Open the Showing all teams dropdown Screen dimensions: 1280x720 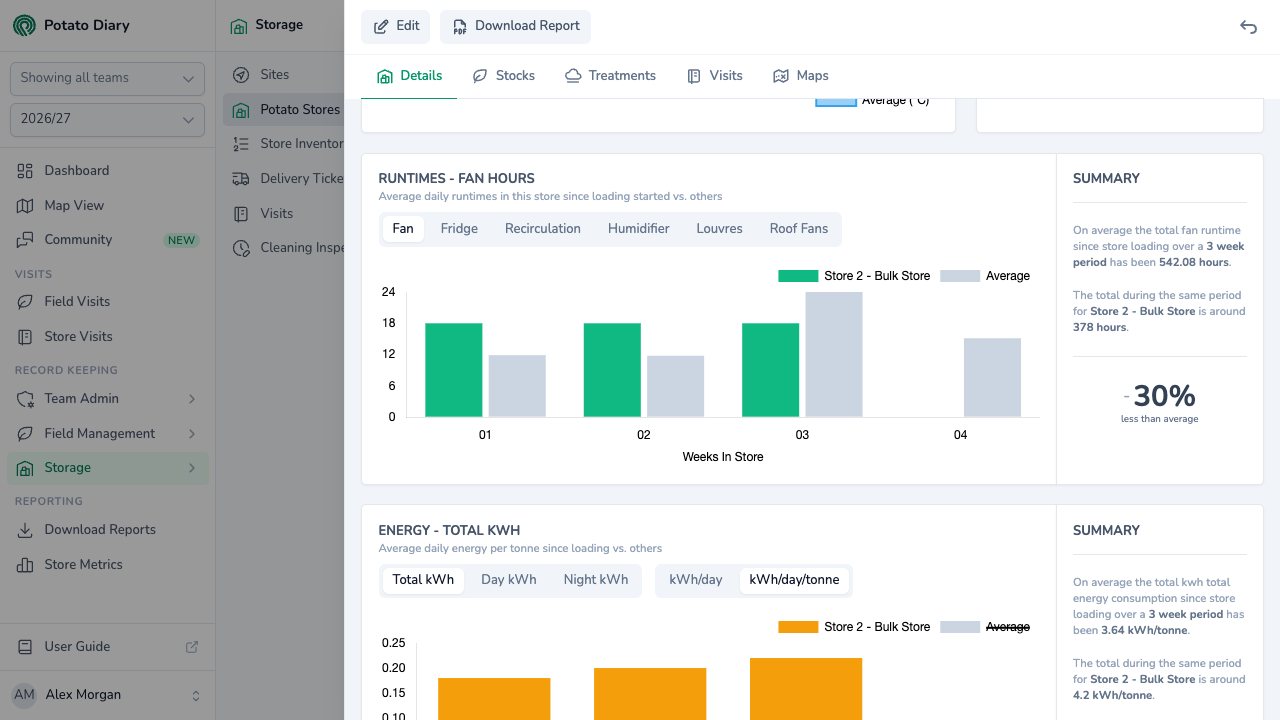tap(107, 78)
